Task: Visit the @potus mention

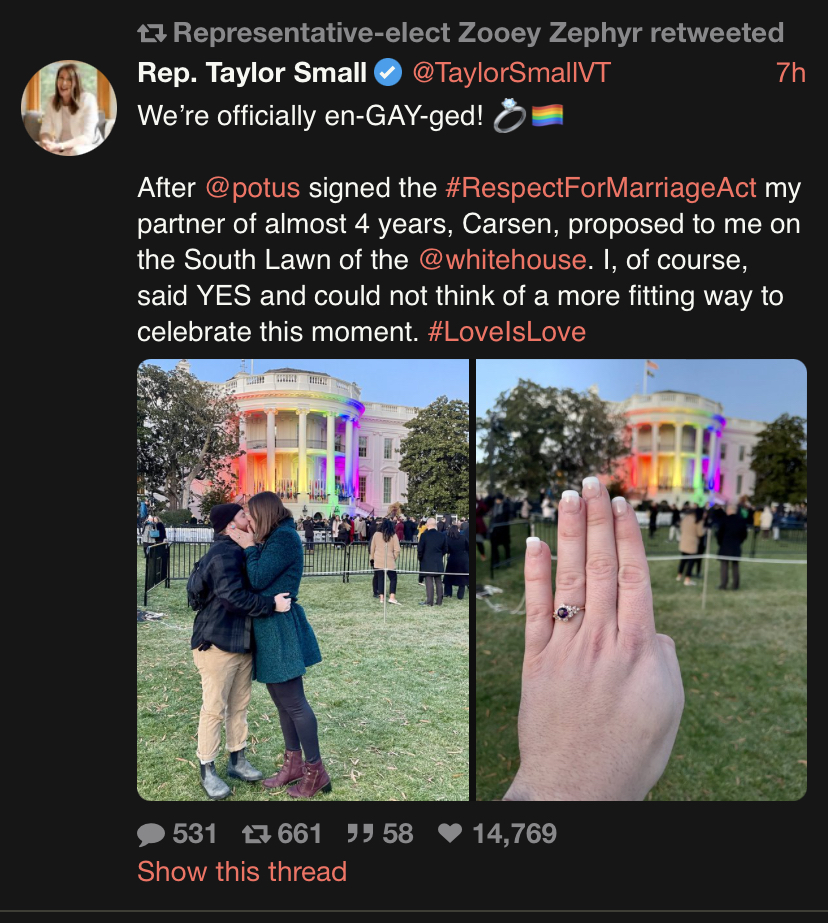Action: [253, 188]
